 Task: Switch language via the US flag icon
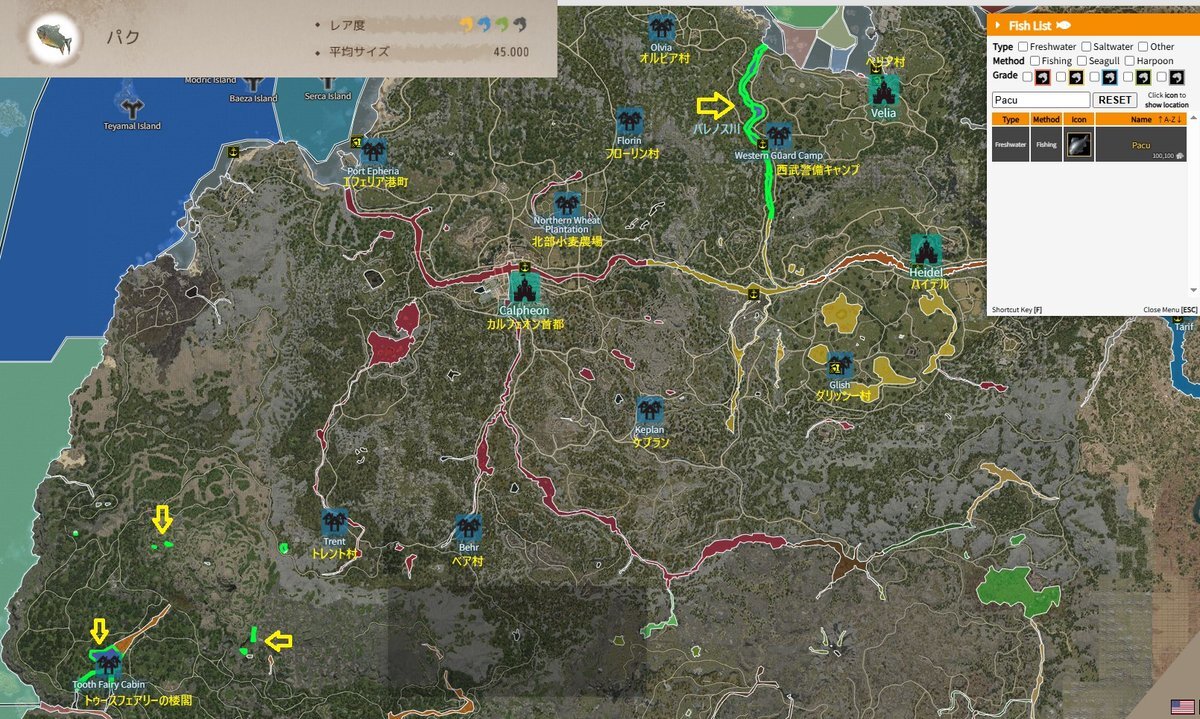tap(1182, 707)
